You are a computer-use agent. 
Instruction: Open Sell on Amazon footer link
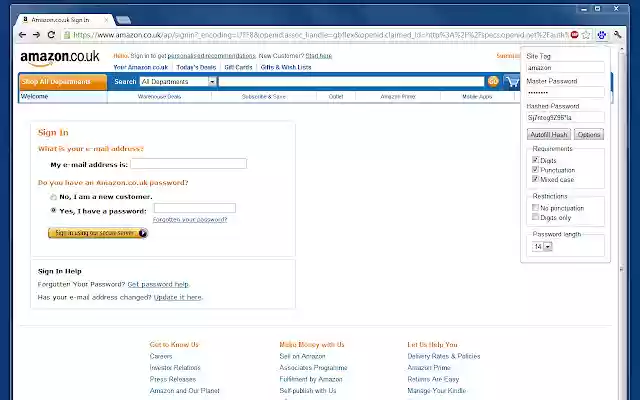(x=302, y=356)
